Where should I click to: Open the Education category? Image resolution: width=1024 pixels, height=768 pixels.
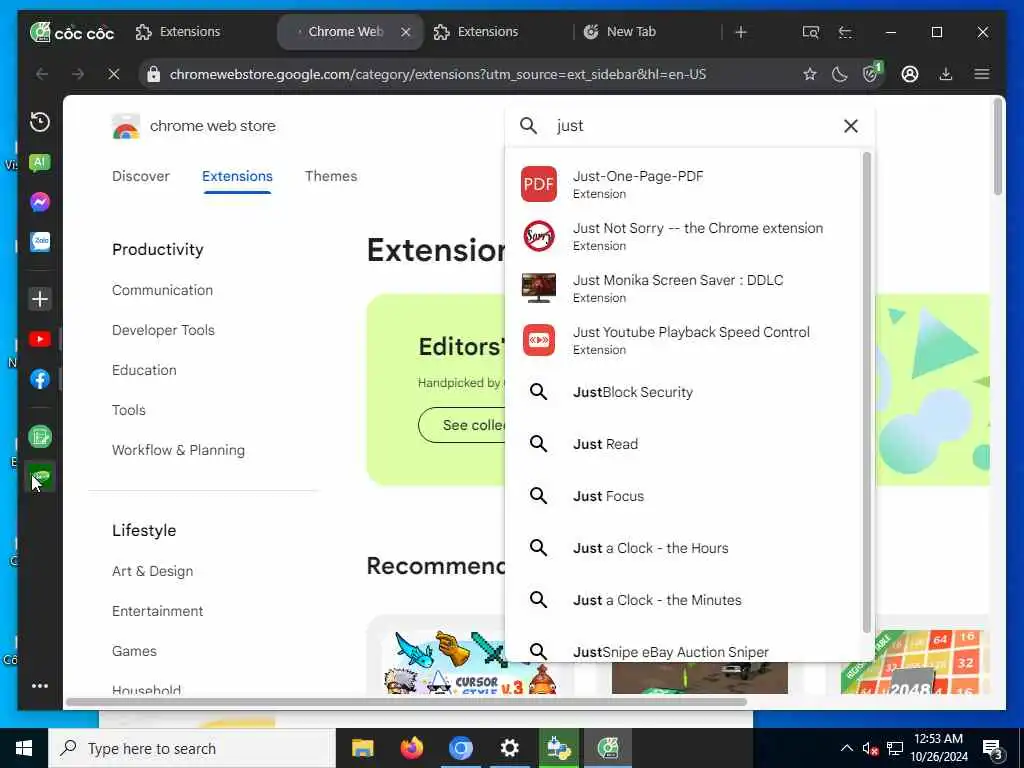(x=144, y=370)
